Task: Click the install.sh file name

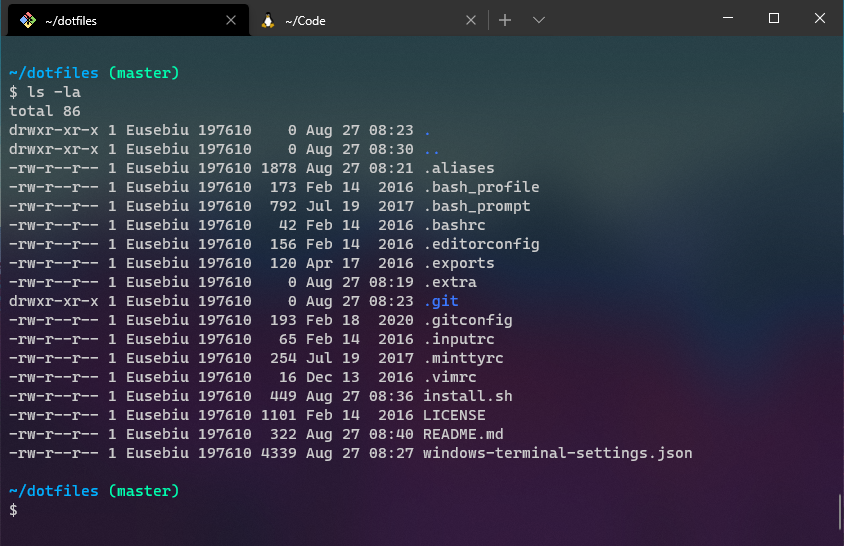Action: [x=468, y=396]
